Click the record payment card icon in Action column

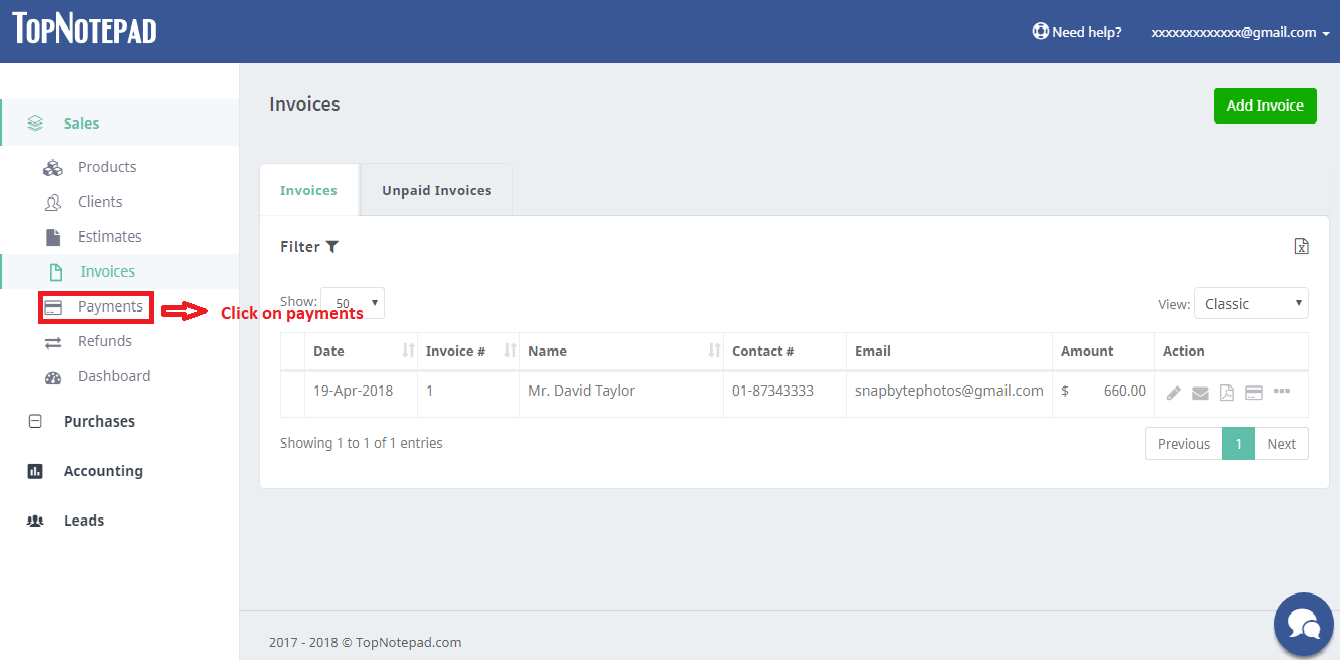1254,393
